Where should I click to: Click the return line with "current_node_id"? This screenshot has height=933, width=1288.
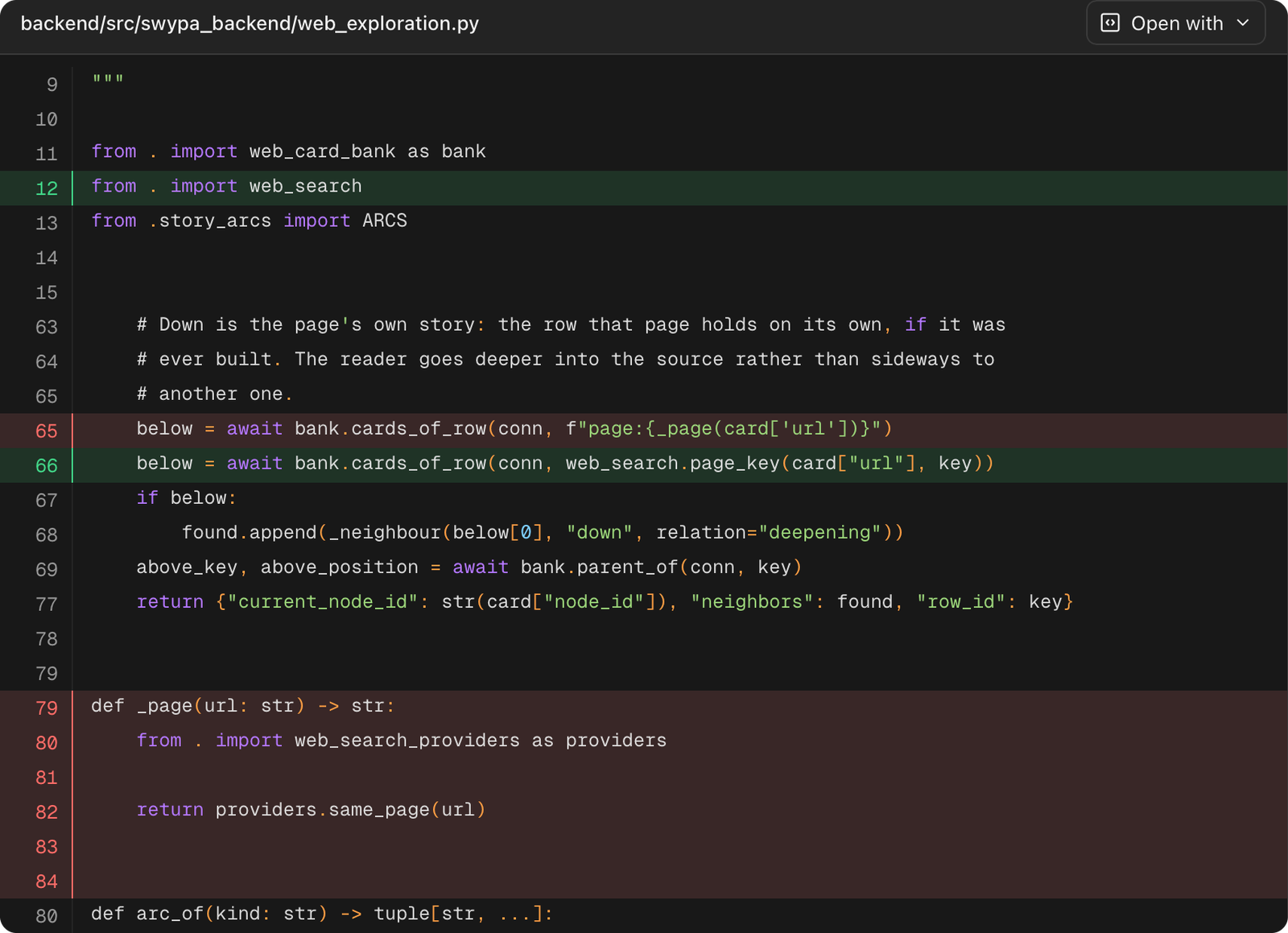click(605, 601)
